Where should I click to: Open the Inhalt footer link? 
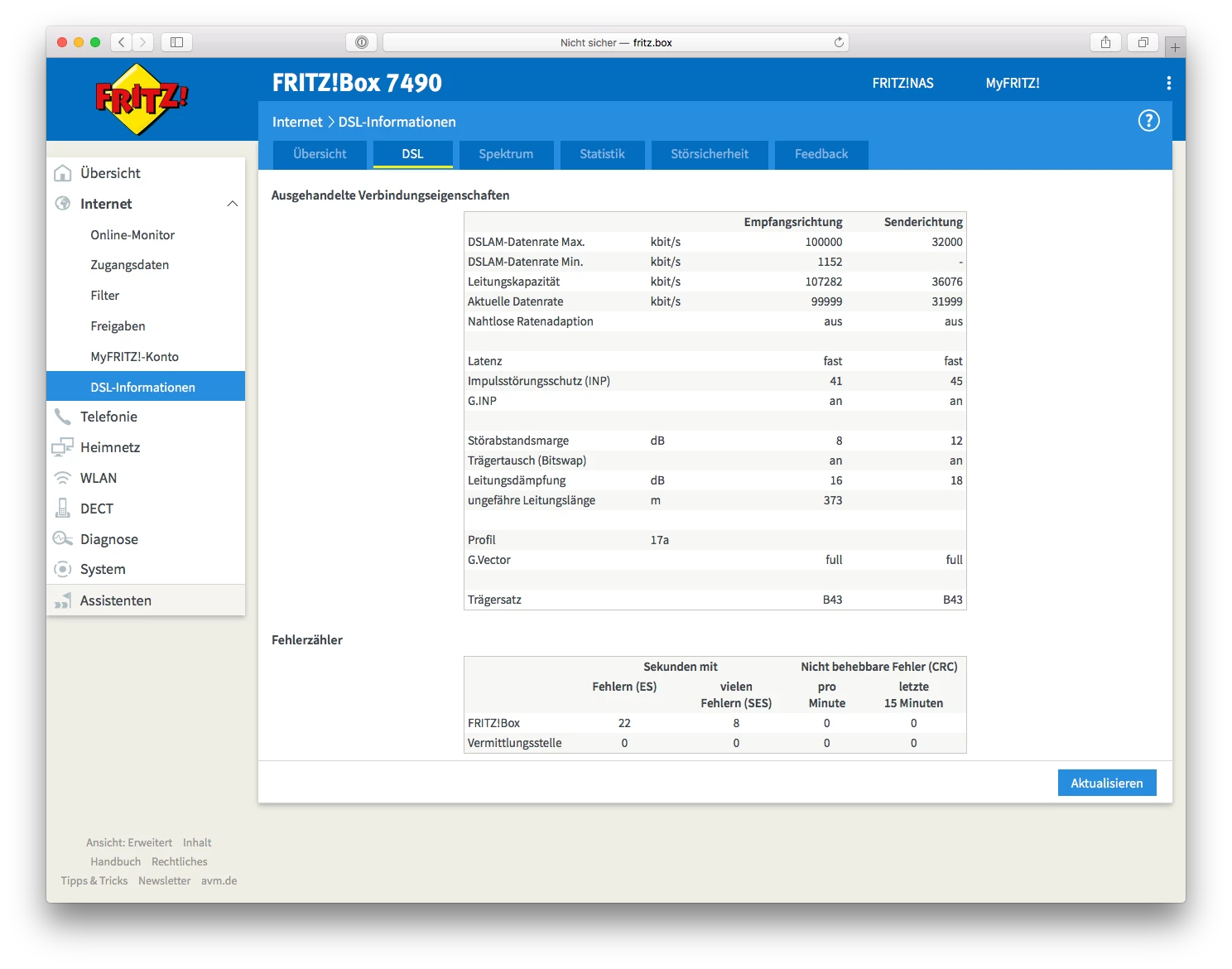coord(197,842)
